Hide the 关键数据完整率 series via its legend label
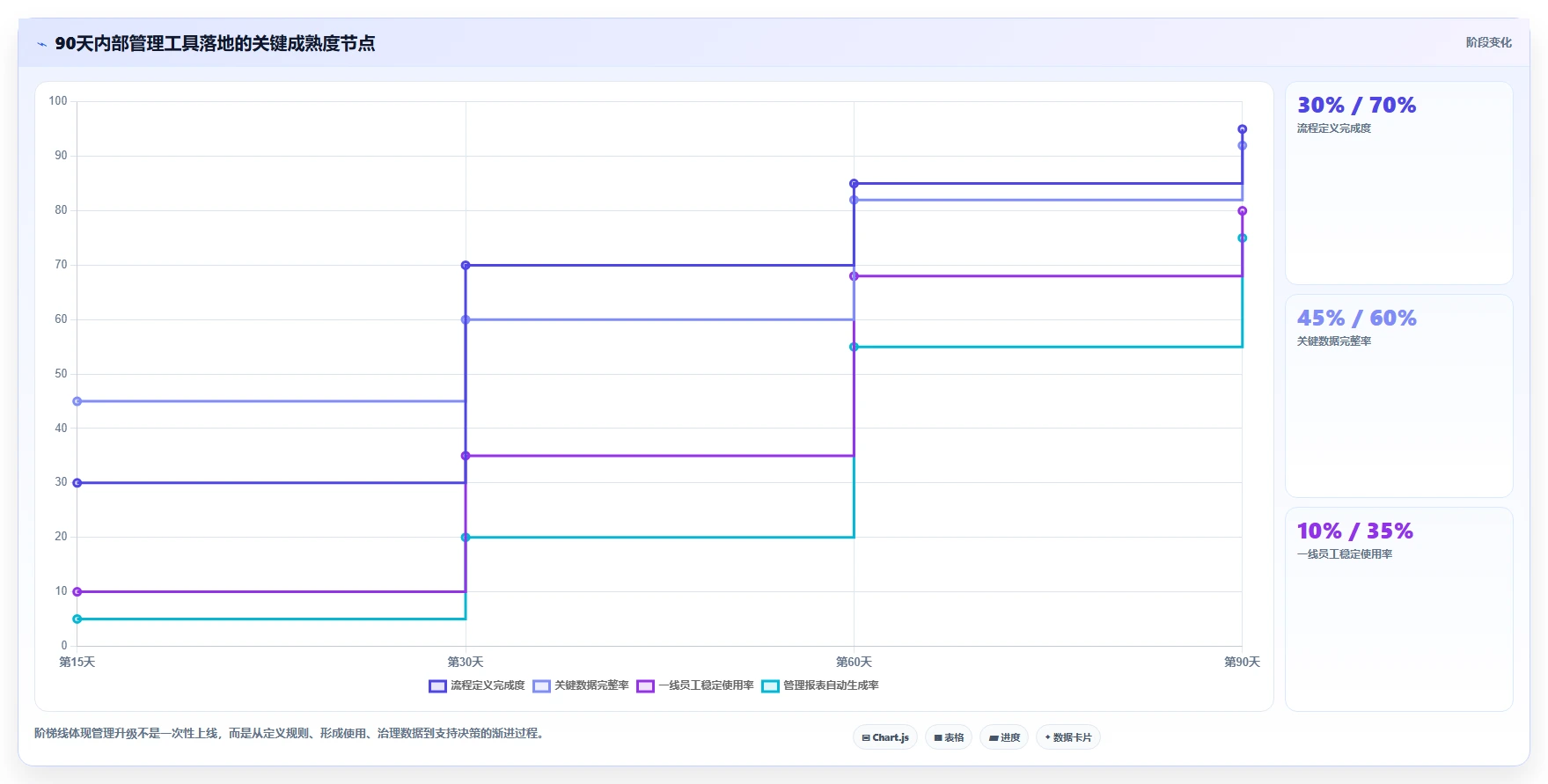Image resolution: width=1548 pixels, height=784 pixels. pos(591,685)
